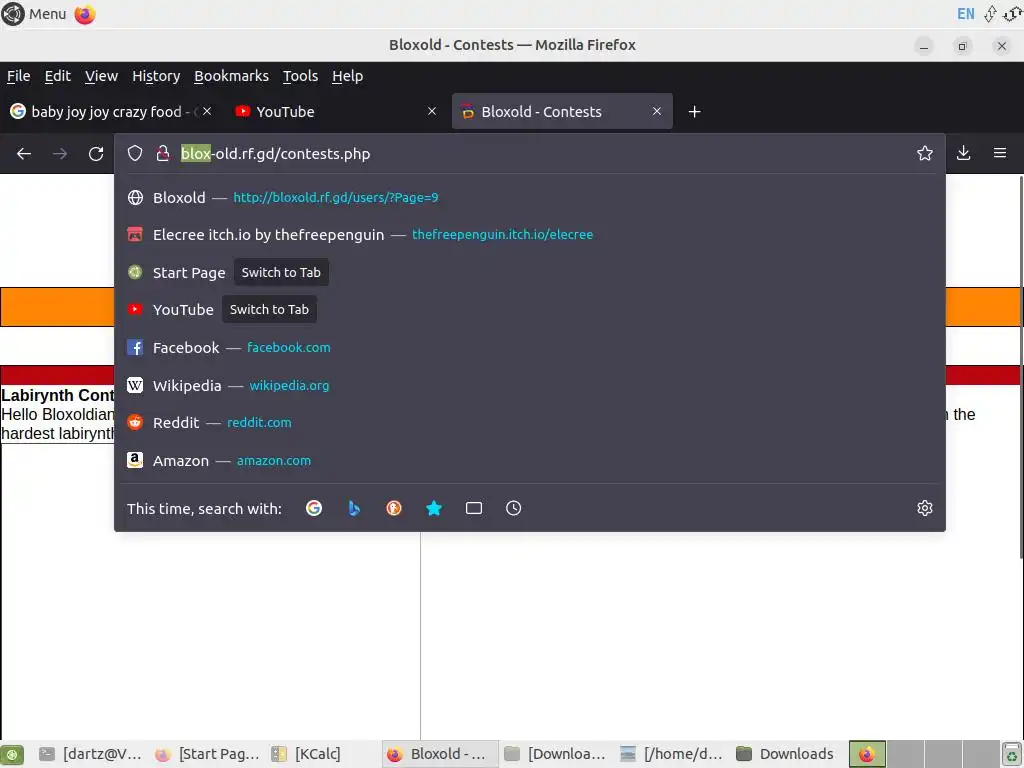The width and height of the screenshot is (1024, 768).
Task: Open the Bookmarks menu
Action: 231,76
